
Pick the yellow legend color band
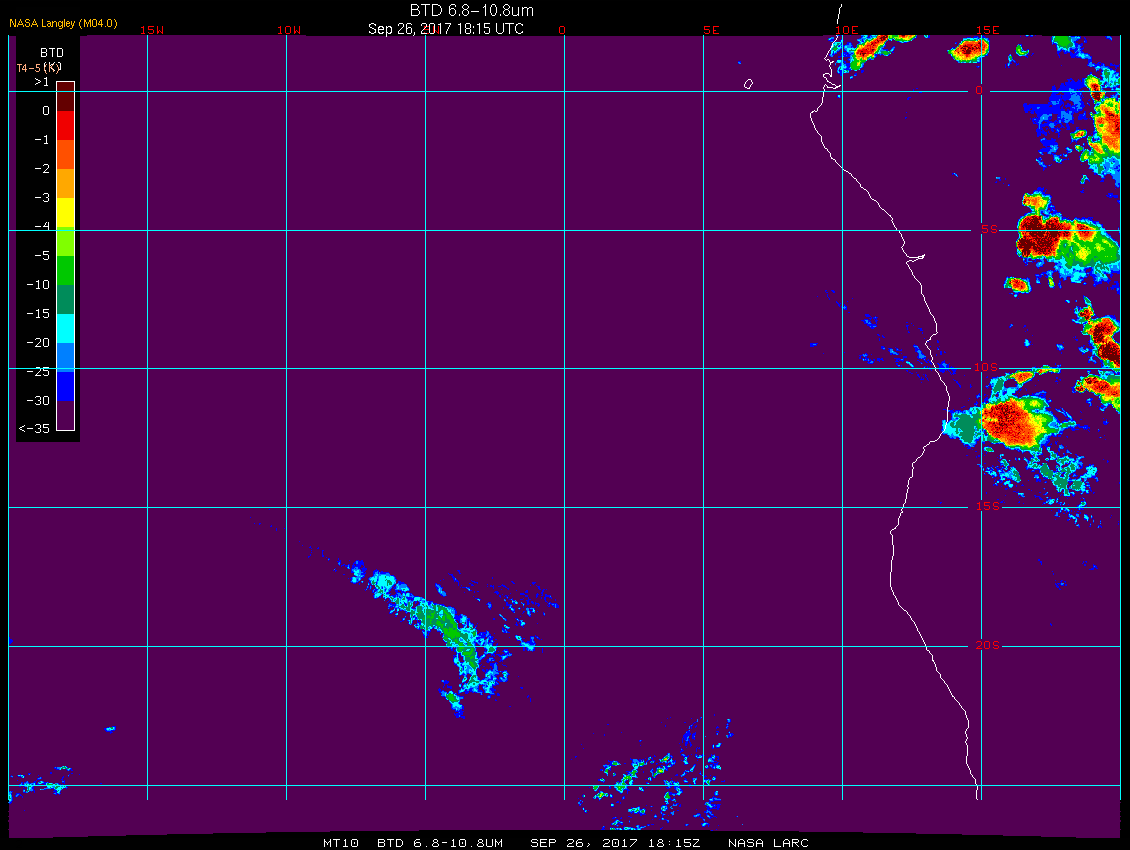(66, 213)
